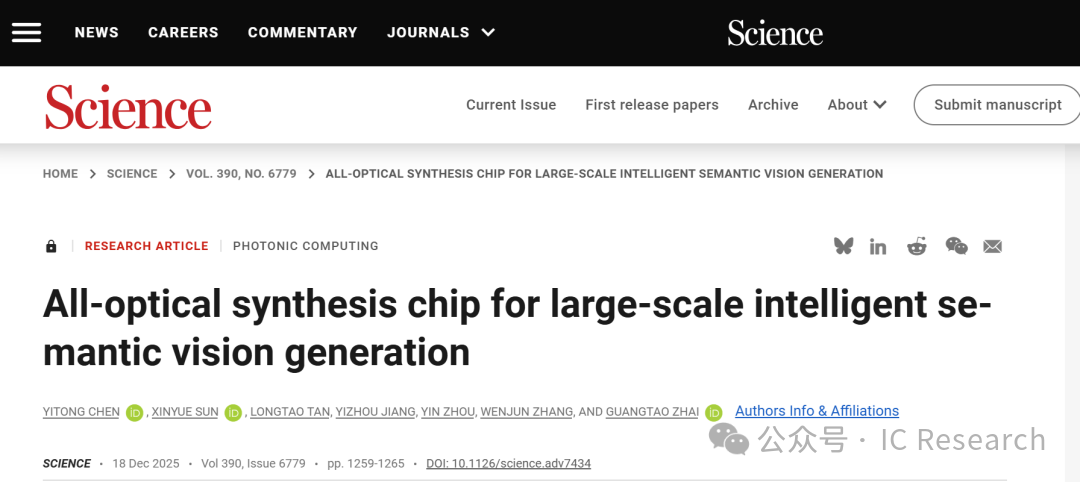The height and width of the screenshot is (482, 1080).
Task: Go to Commentary section
Action: click(302, 32)
